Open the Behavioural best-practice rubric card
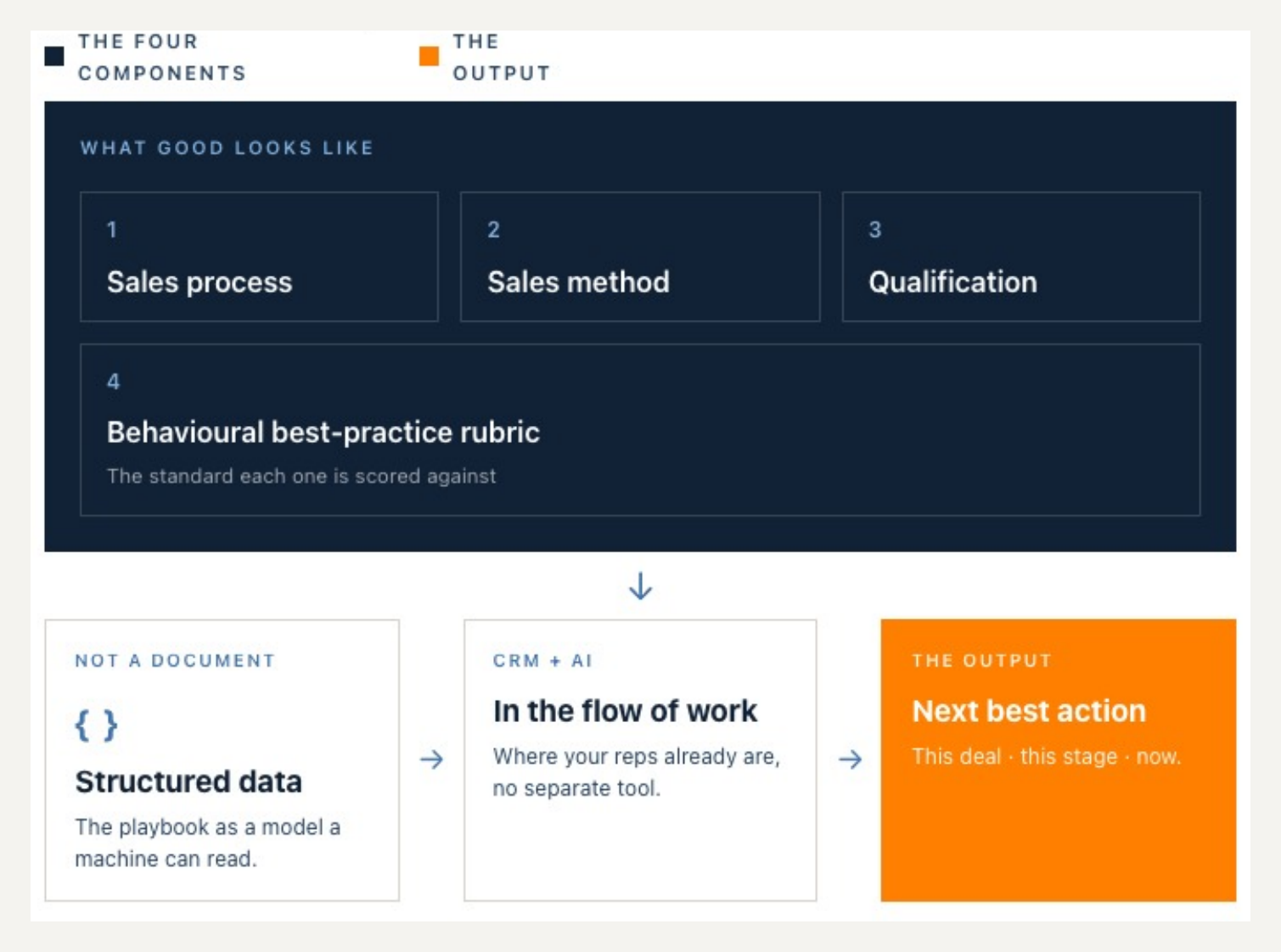The height and width of the screenshot is (952, 1281). [x=640, y=429]
